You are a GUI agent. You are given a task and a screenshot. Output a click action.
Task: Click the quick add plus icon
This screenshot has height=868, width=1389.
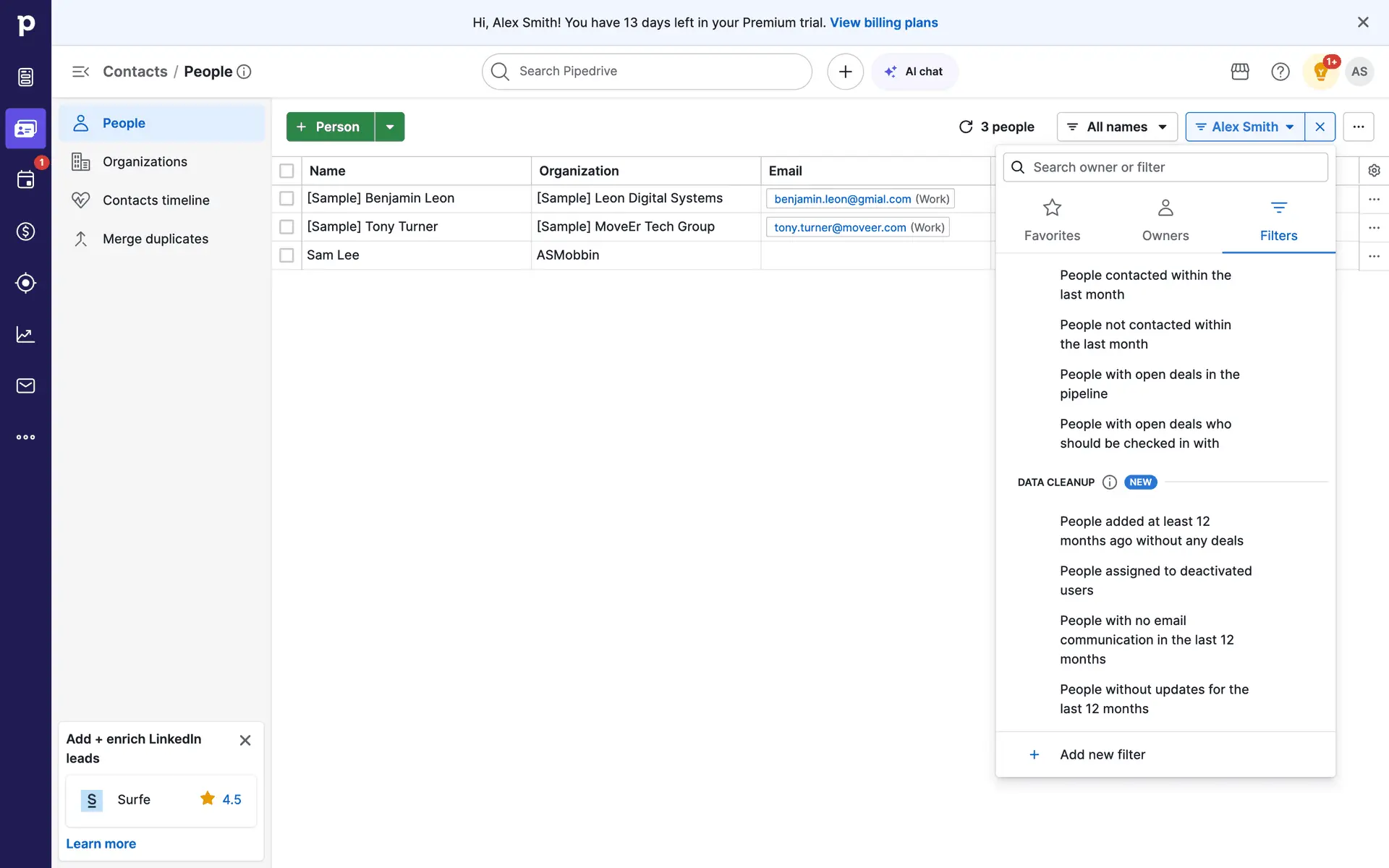[x=845, y=72]
